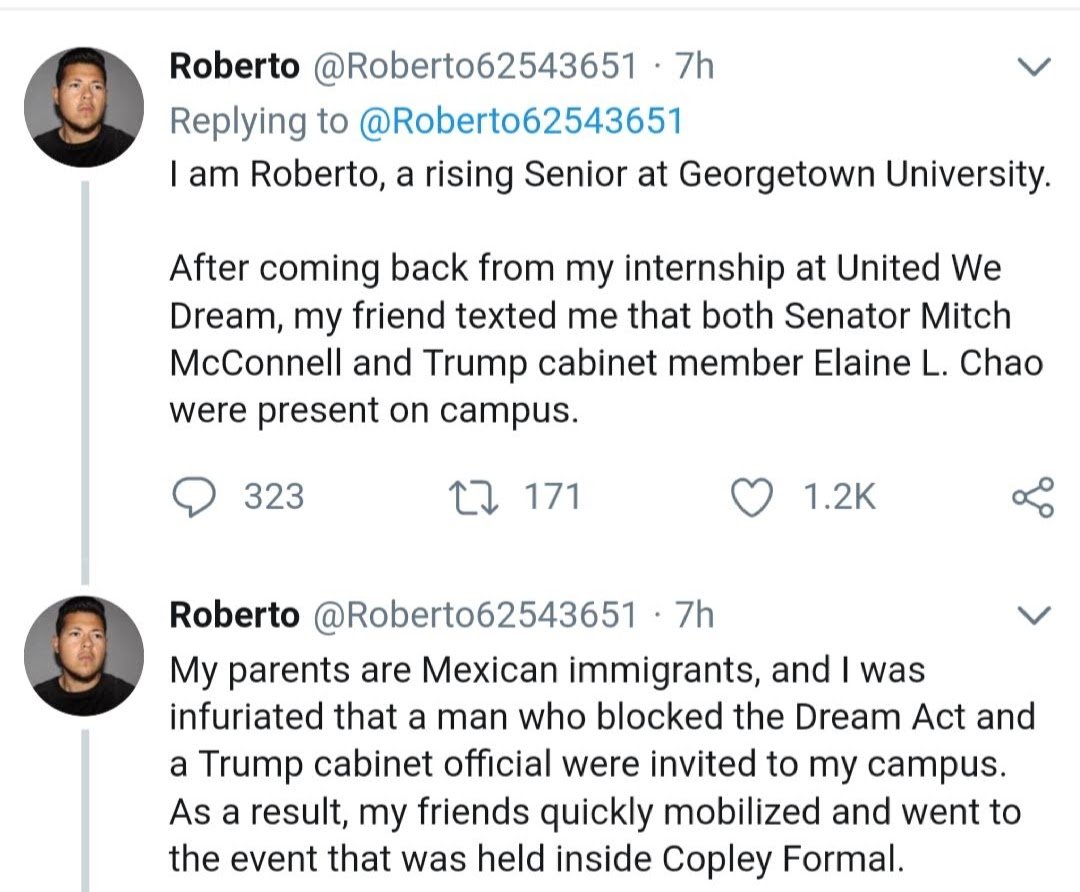Click the 1.2K likes count
Image resolution: width=1080 pixels, height=892 pixels.
[x=840, y=497]
